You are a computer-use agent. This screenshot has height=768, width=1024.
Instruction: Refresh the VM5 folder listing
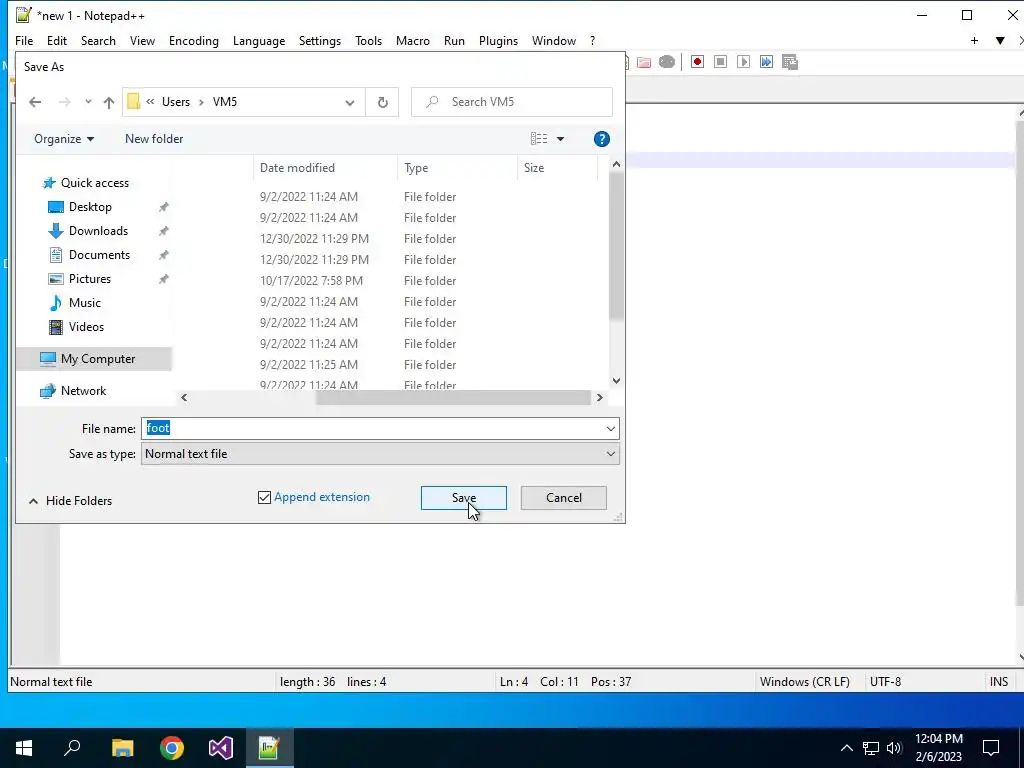(383, 102)
